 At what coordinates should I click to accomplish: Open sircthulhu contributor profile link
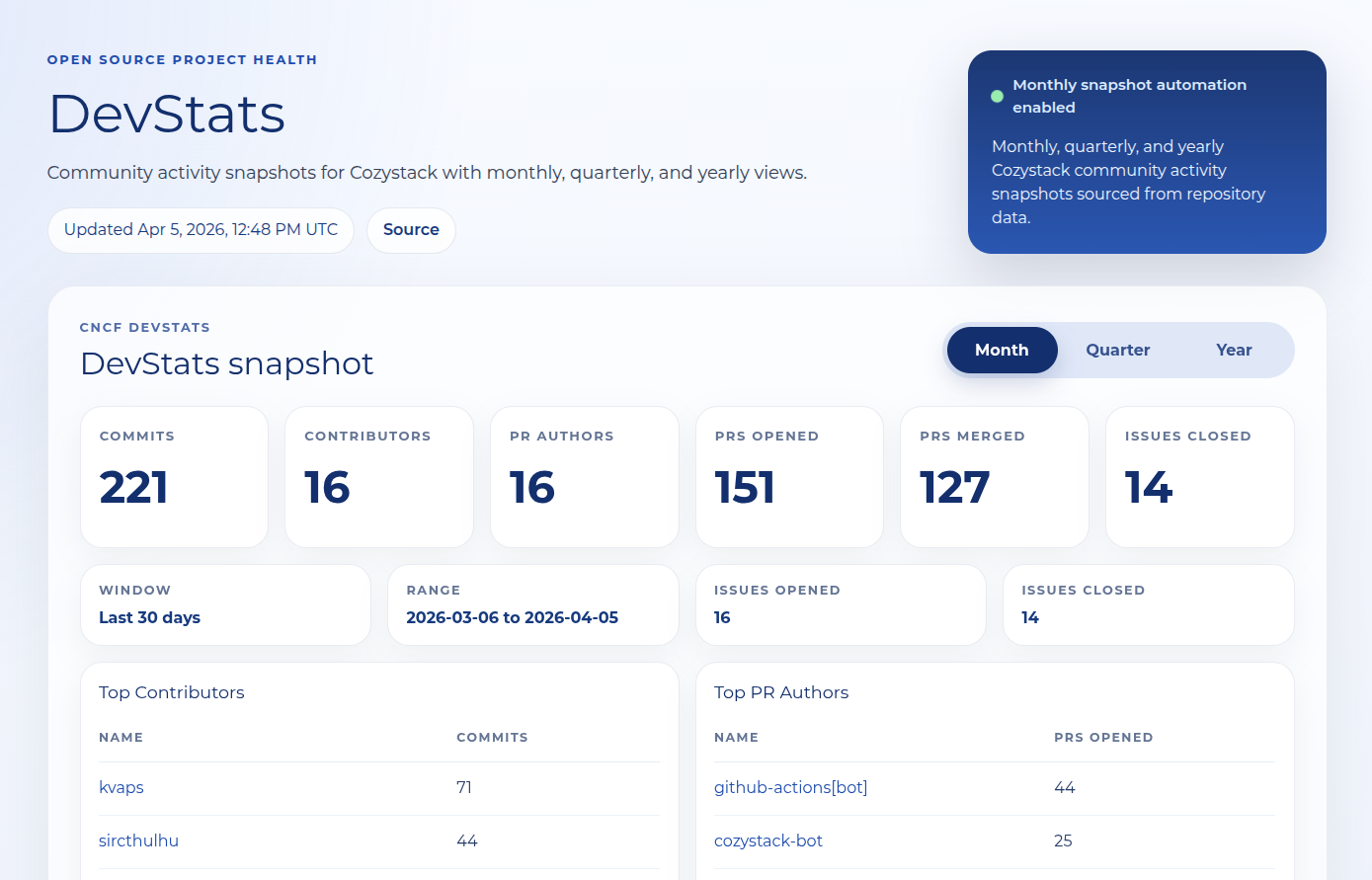point(138,840)
